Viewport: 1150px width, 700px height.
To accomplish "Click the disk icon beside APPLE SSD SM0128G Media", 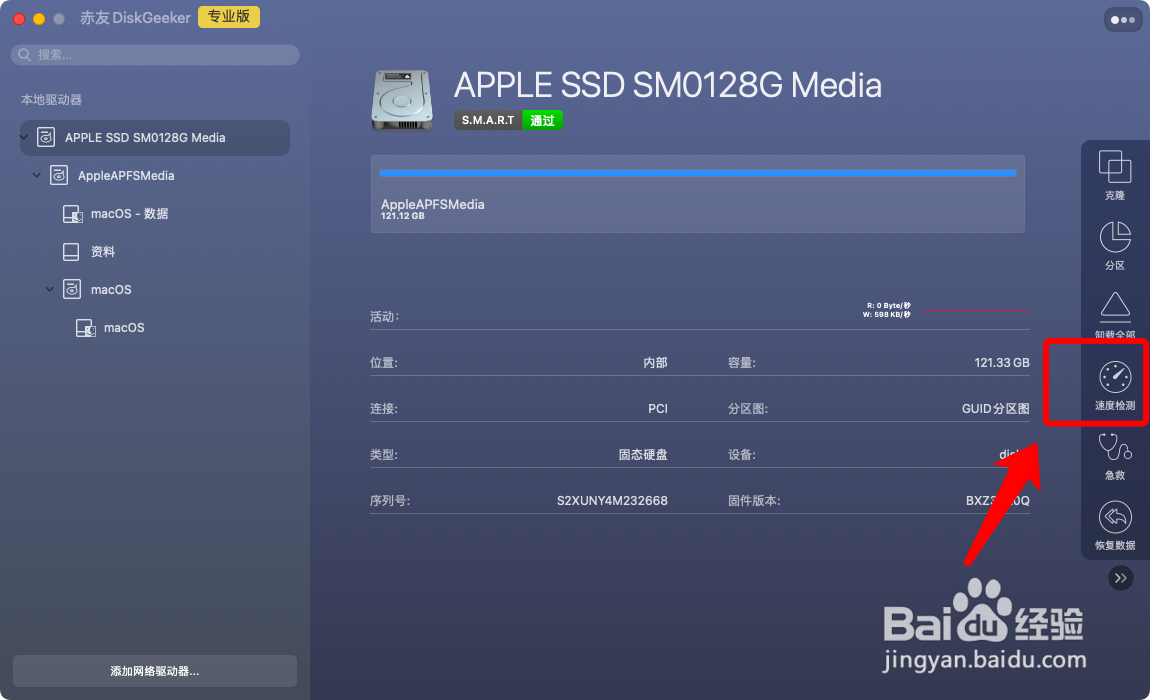I will 46,137.
